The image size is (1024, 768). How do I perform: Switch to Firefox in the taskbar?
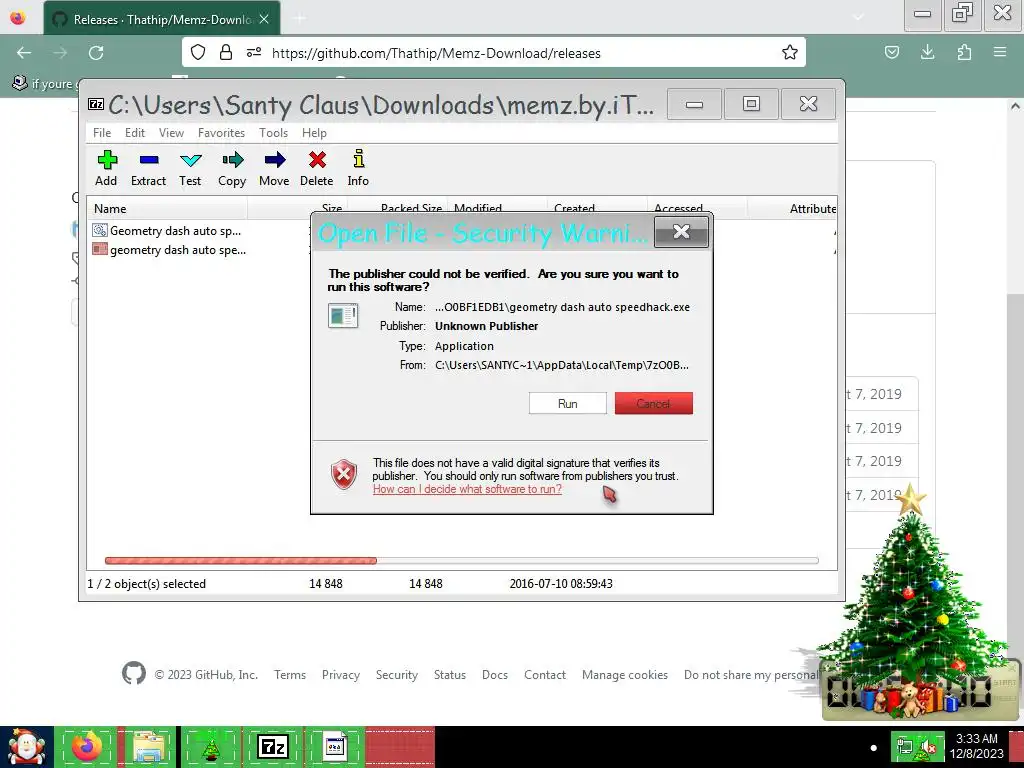(x=86, y=747)
